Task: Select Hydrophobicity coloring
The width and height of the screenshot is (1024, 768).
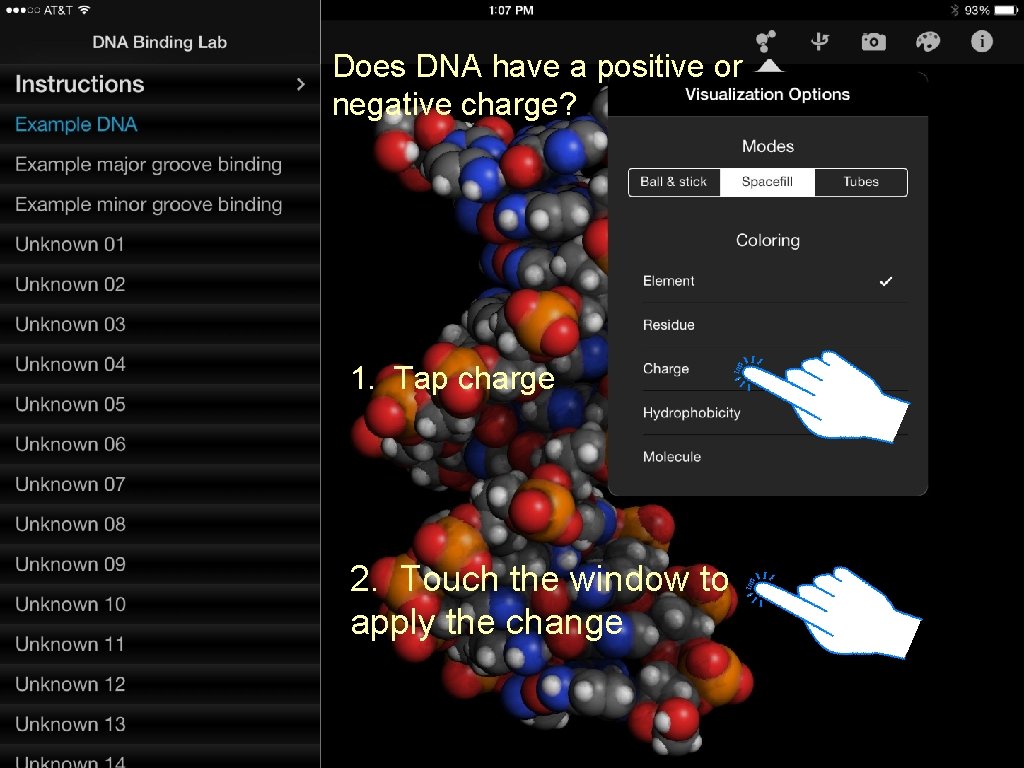Action: (x=691, y=413)
